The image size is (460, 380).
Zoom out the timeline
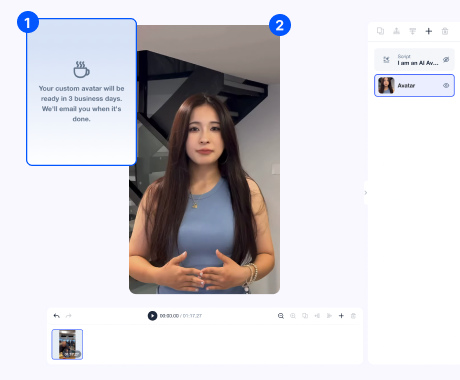point(281,316)
